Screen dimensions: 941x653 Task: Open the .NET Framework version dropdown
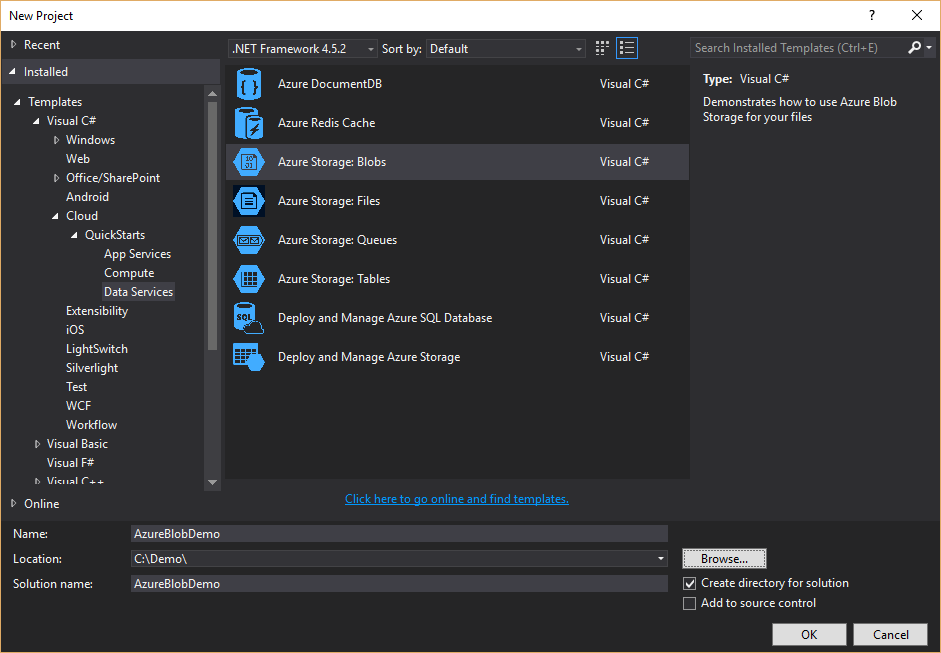tap(303, 48)
